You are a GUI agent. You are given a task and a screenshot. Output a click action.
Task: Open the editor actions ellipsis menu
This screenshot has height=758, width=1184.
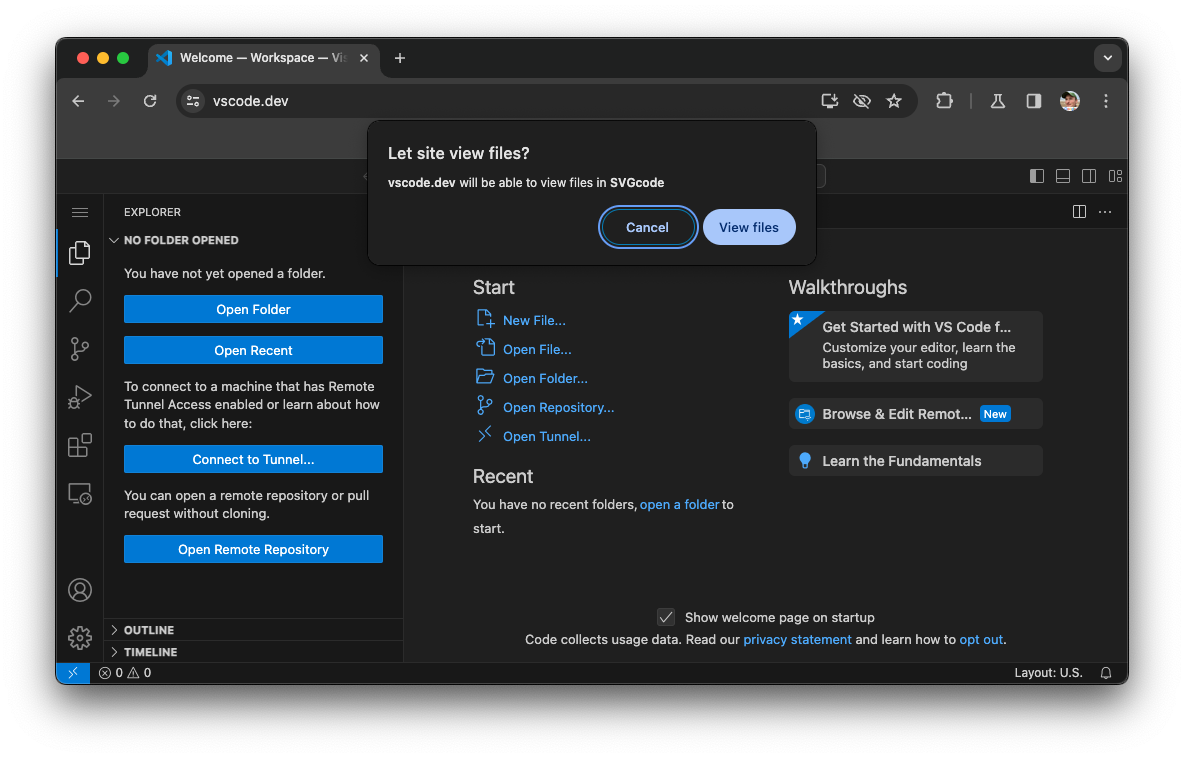coord(1104,211)
